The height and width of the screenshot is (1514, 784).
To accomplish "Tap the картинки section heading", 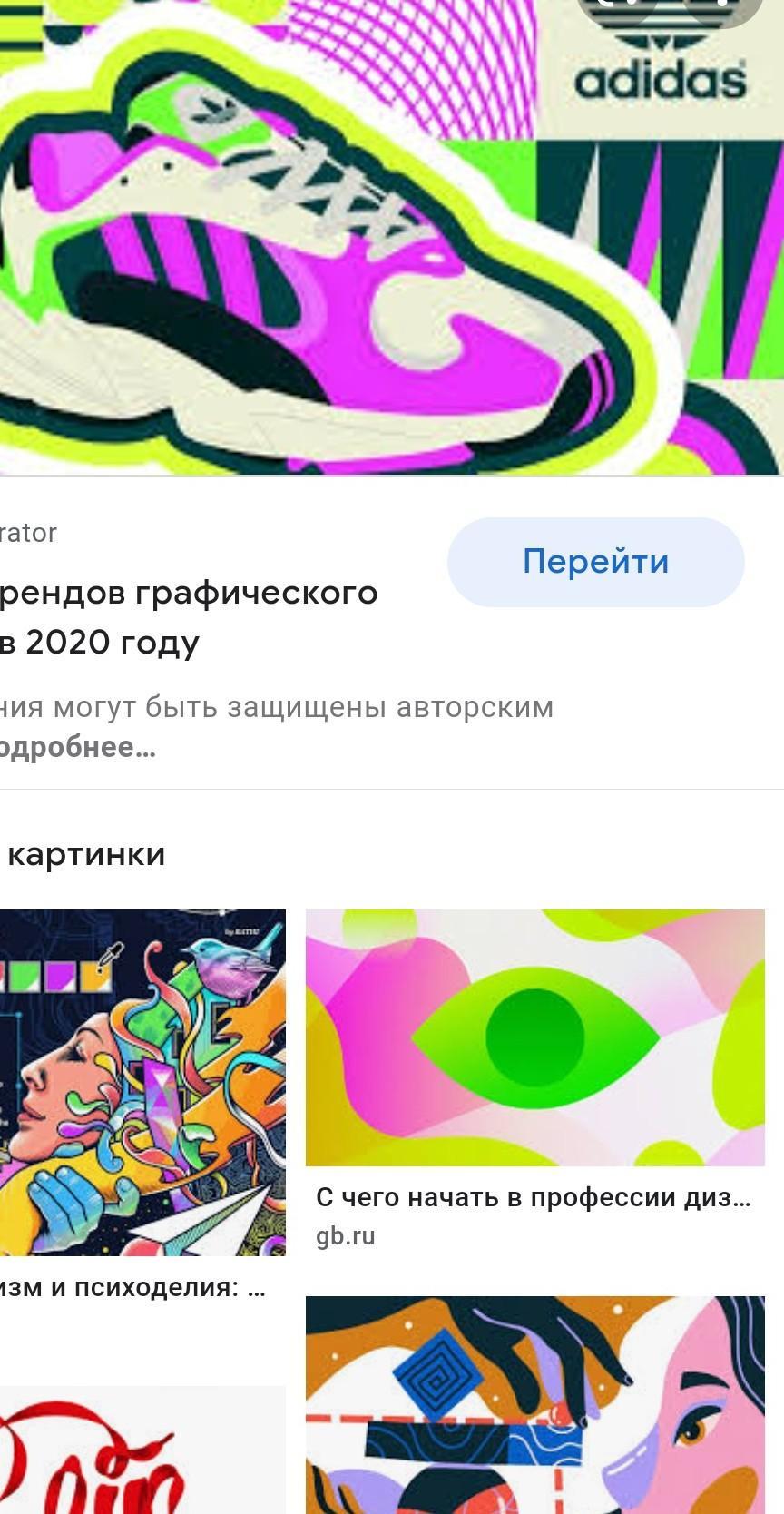I will coord(85,854).
